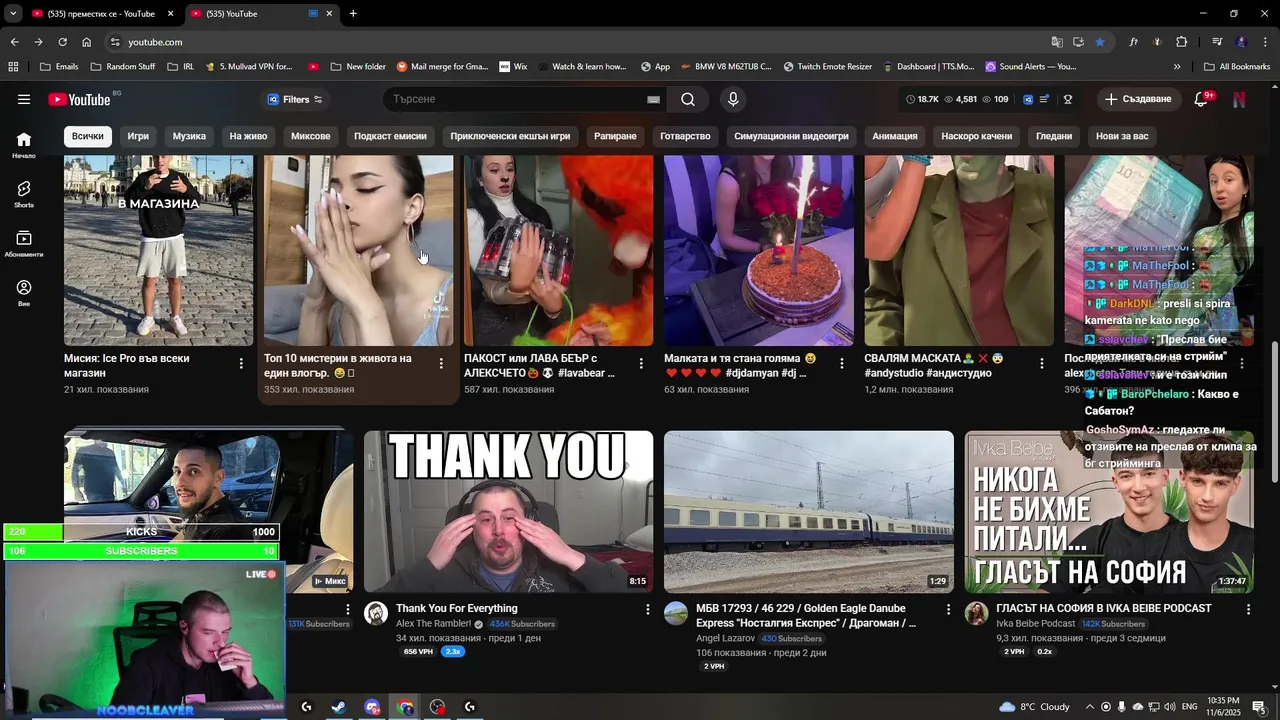Open Windows notification center

coord(1259,707)
